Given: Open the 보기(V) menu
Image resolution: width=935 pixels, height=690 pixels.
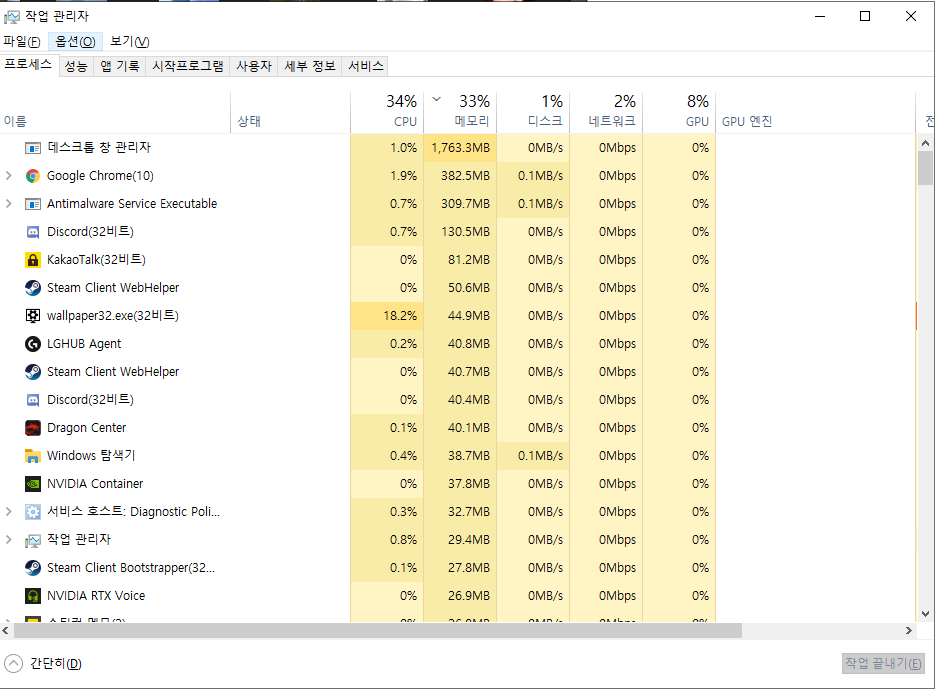Looking at the screenshot, I should click(129, 42).
